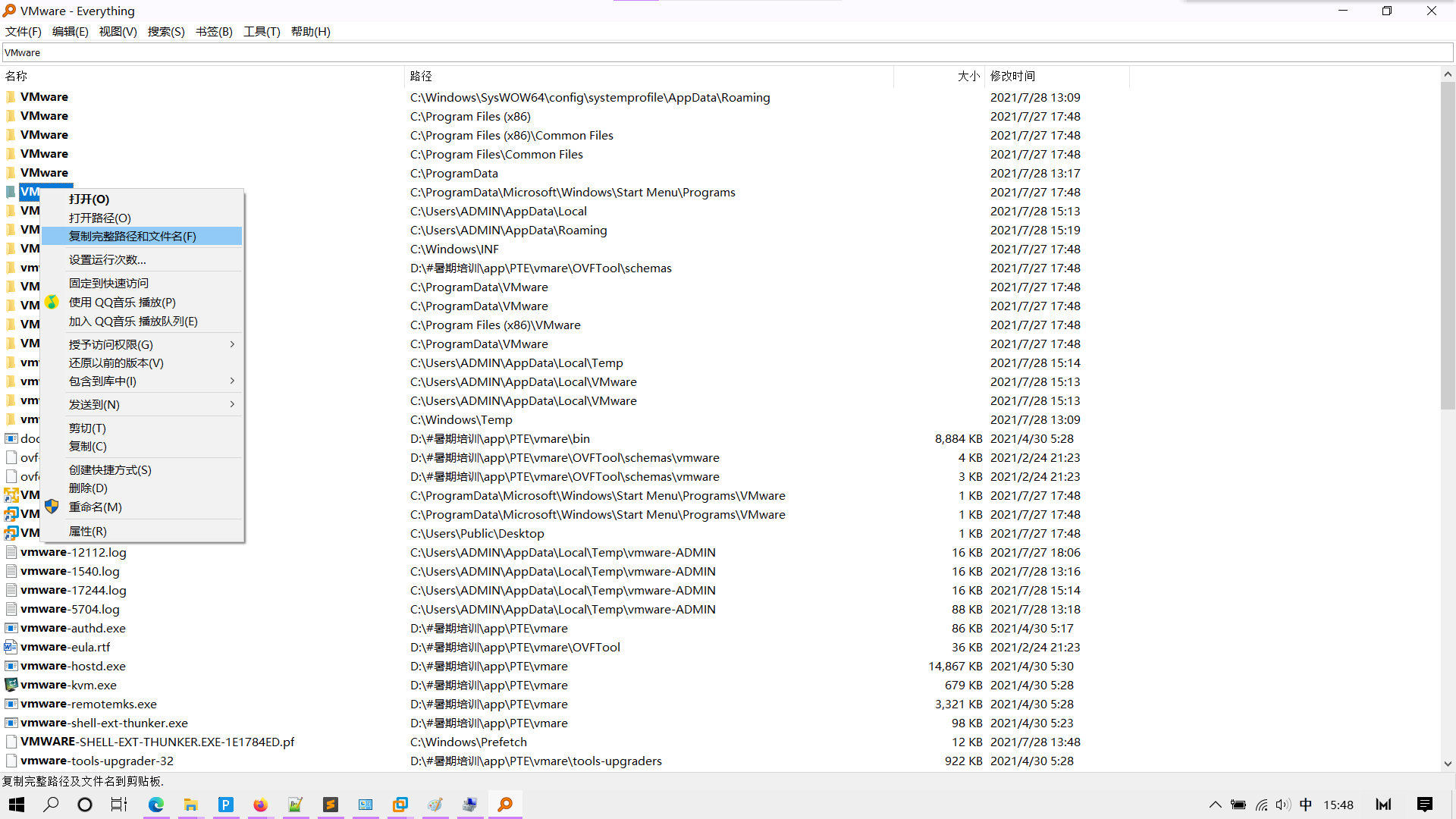1456x819 pixels.
Task: Toggle the input method language indicator
Action: 1305,805
